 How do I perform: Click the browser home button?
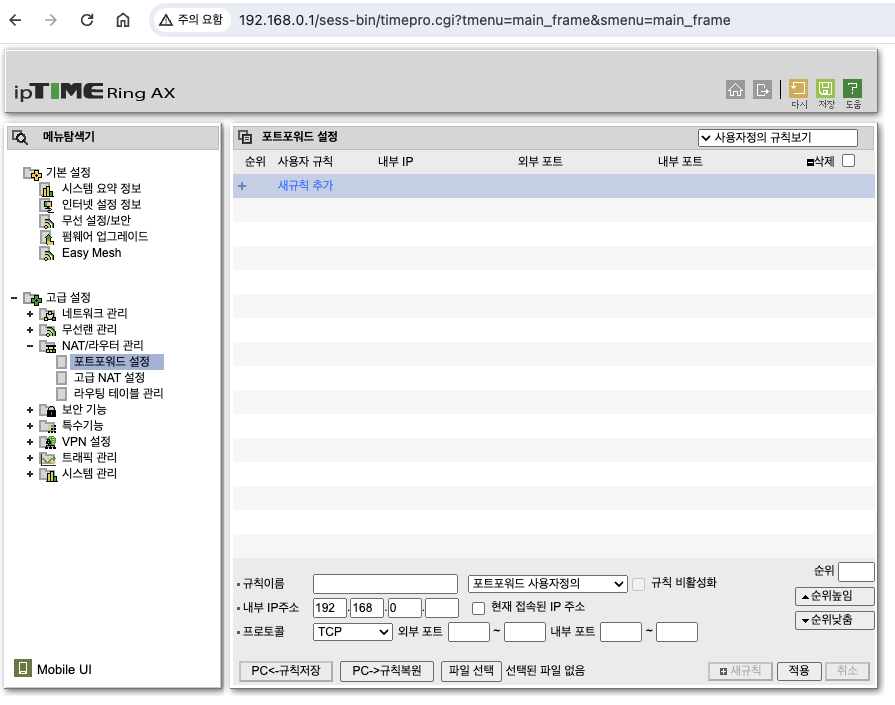[x=123, y=20]
